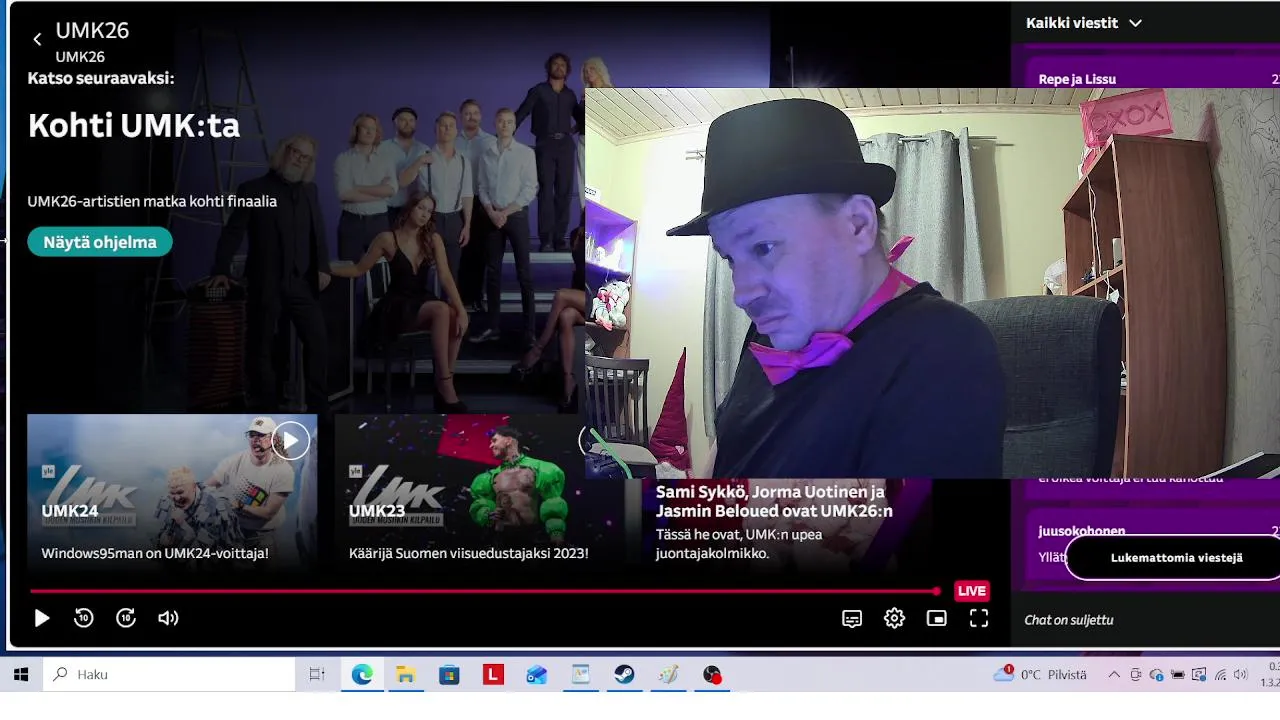Click the Haku search box
The width and height of the screenshot is (1280, 720).
pyautogui.click(x=170, y=675)
